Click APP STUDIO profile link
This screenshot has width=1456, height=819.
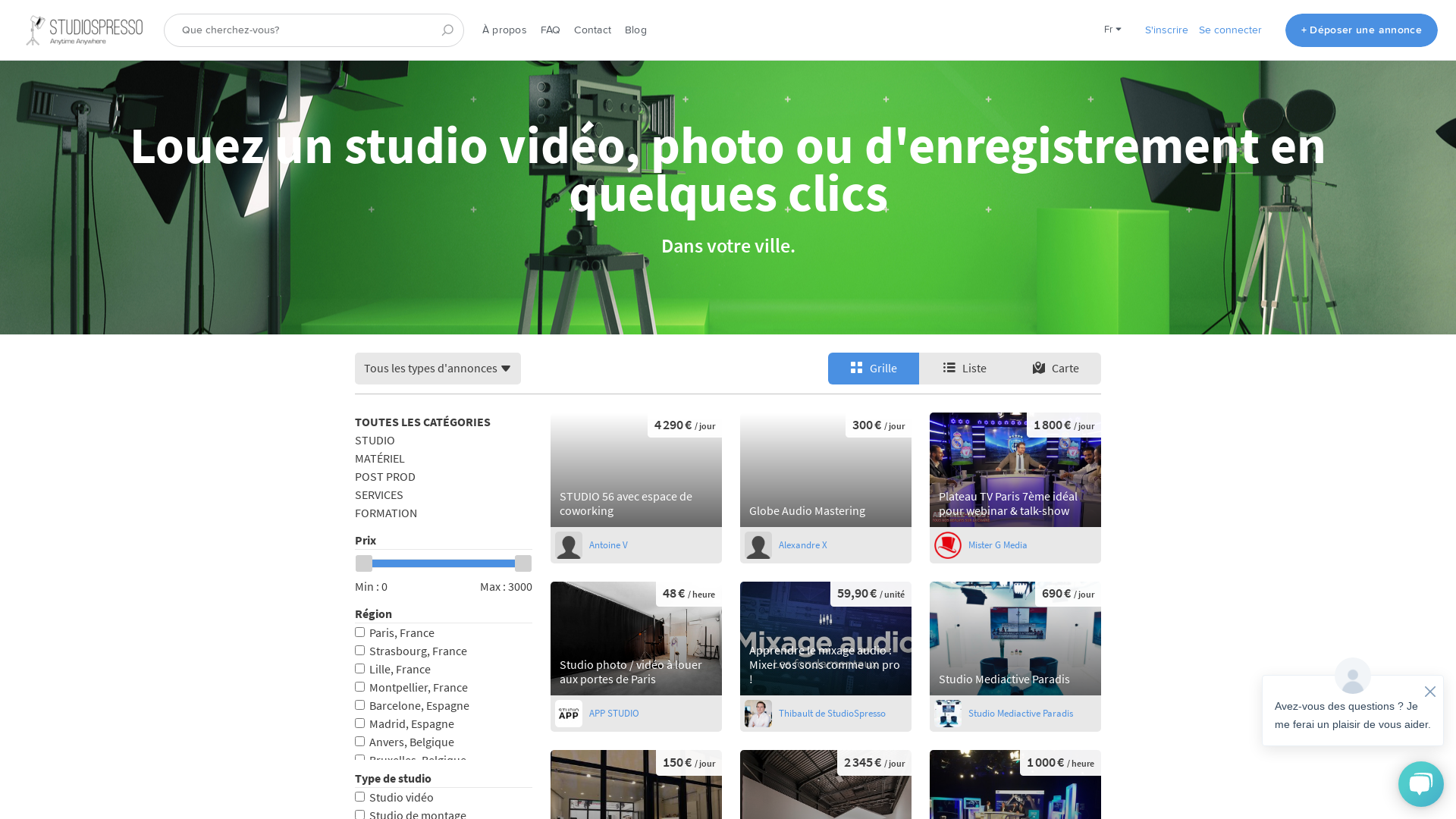point(613,714)
